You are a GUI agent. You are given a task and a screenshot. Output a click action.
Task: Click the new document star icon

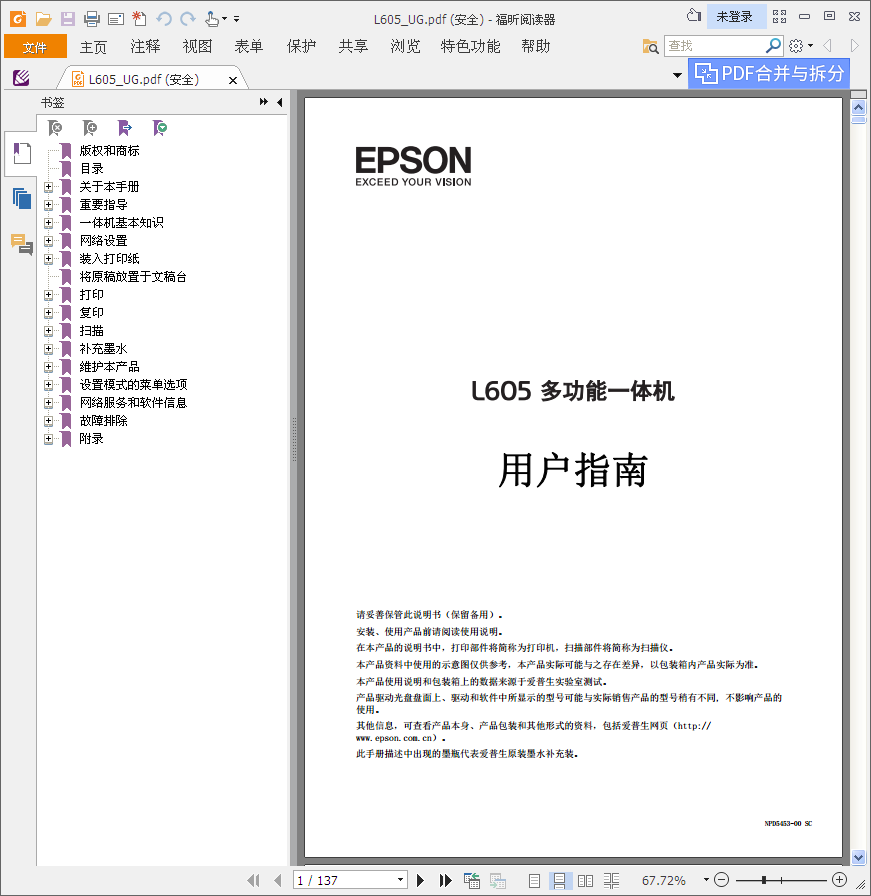click(139, 19)
